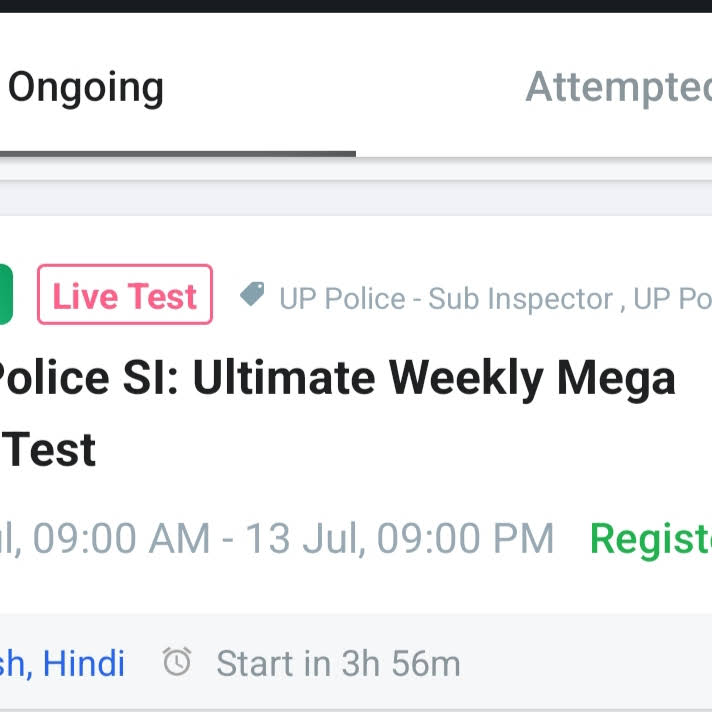The height and width of the screenshot is (712, 712).
Task: Click the tag icon before UP Police
Action: pos(253,295)
